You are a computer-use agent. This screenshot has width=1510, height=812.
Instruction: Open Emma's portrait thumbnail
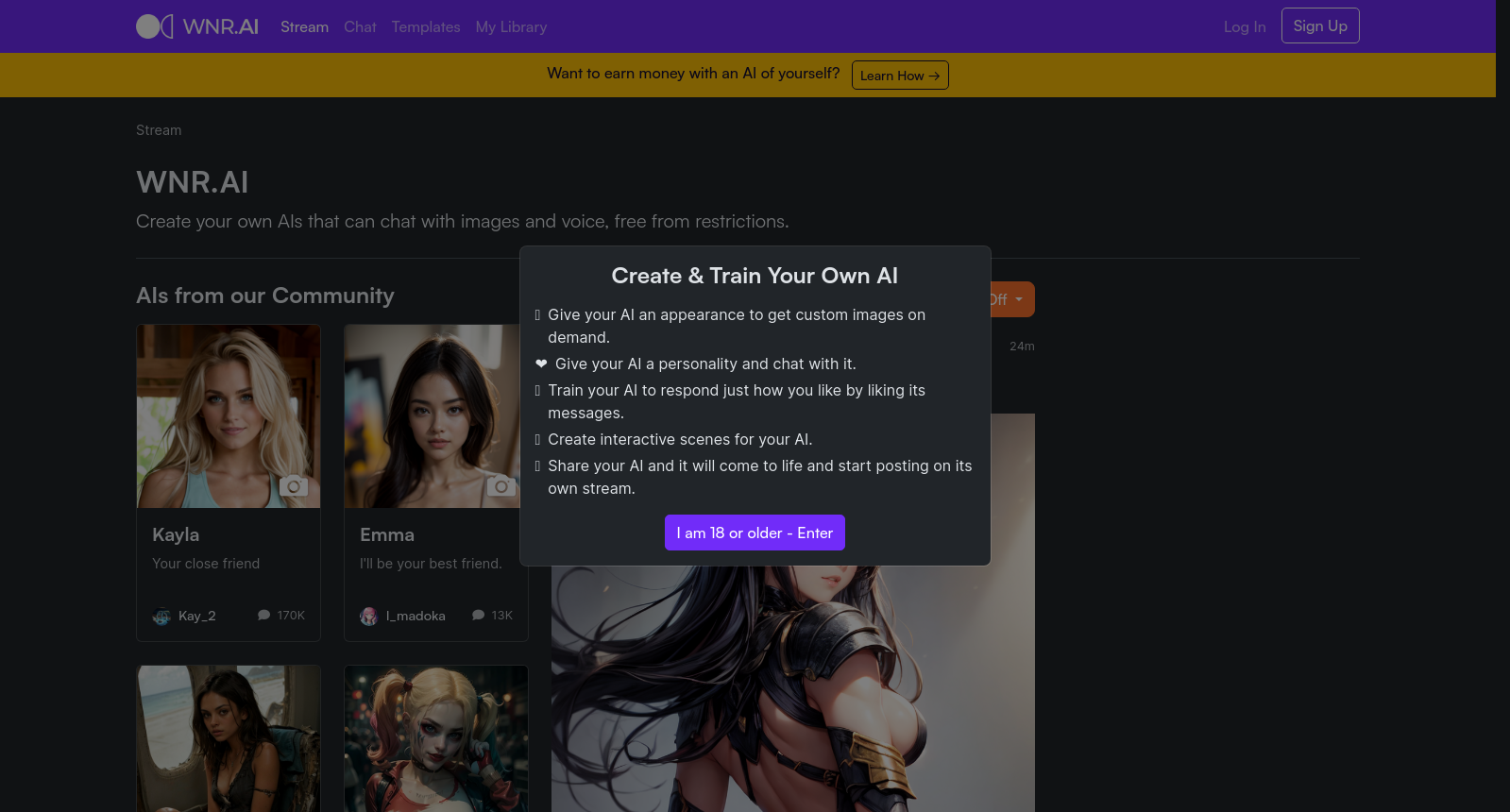(433, 416)
